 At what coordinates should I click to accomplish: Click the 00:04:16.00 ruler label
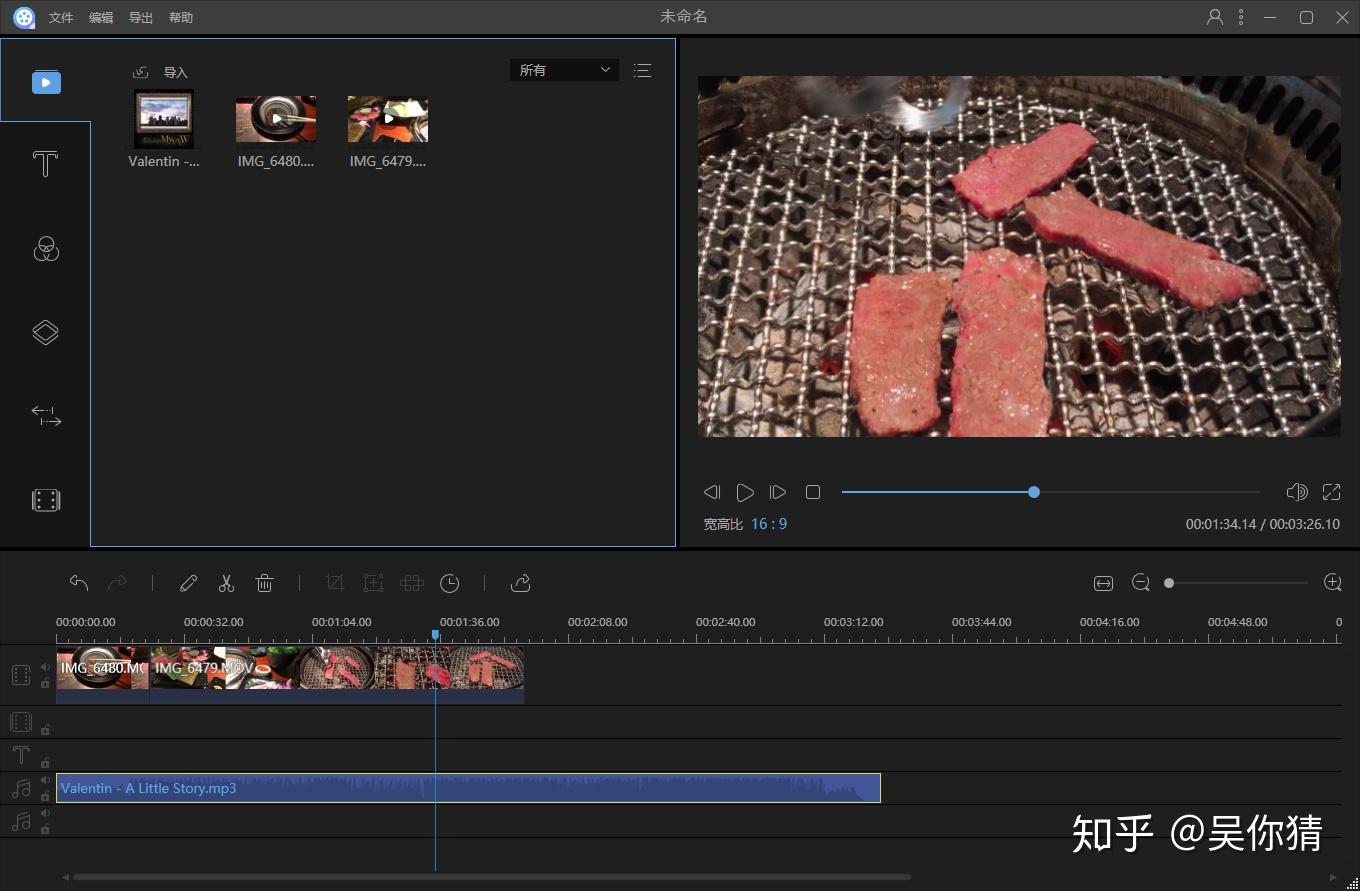[x=1110, y=622]
